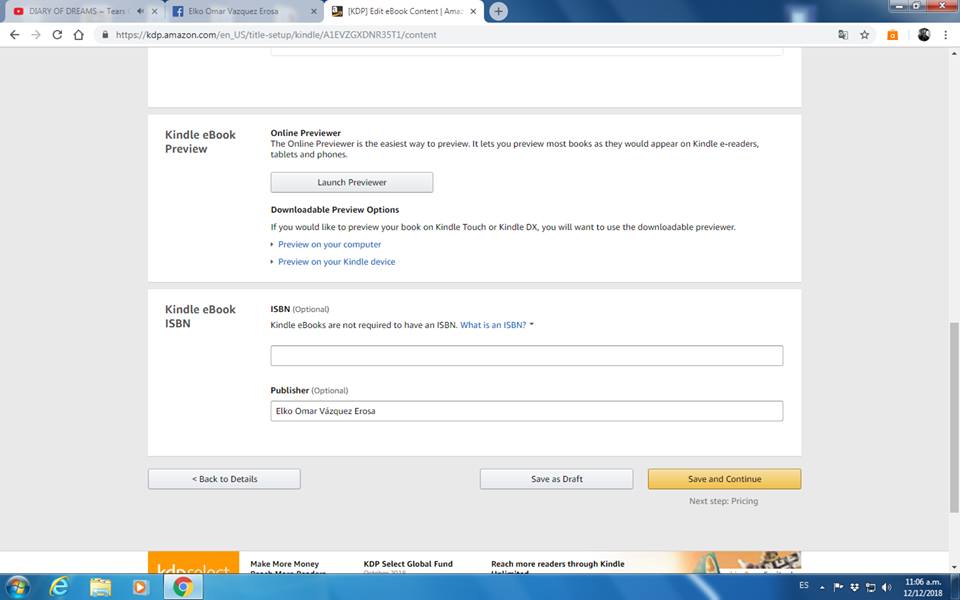
Task: Click Save as Draft button
Action: pos(556,479)
